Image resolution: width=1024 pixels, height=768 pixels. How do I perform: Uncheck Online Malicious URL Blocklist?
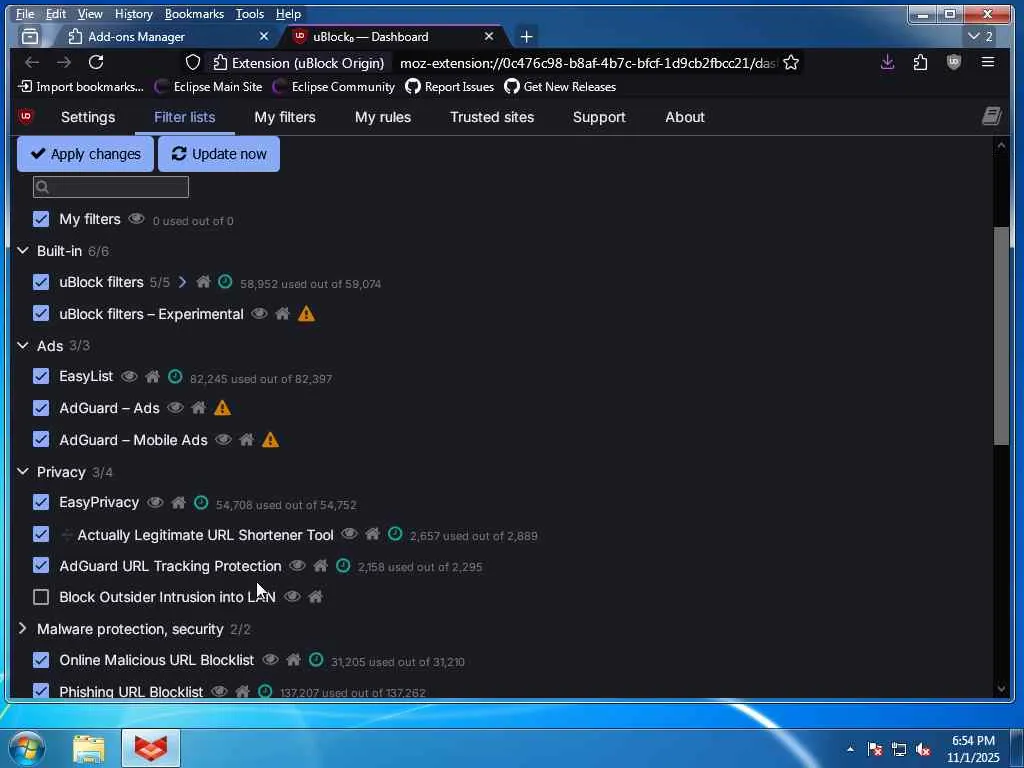41,660
